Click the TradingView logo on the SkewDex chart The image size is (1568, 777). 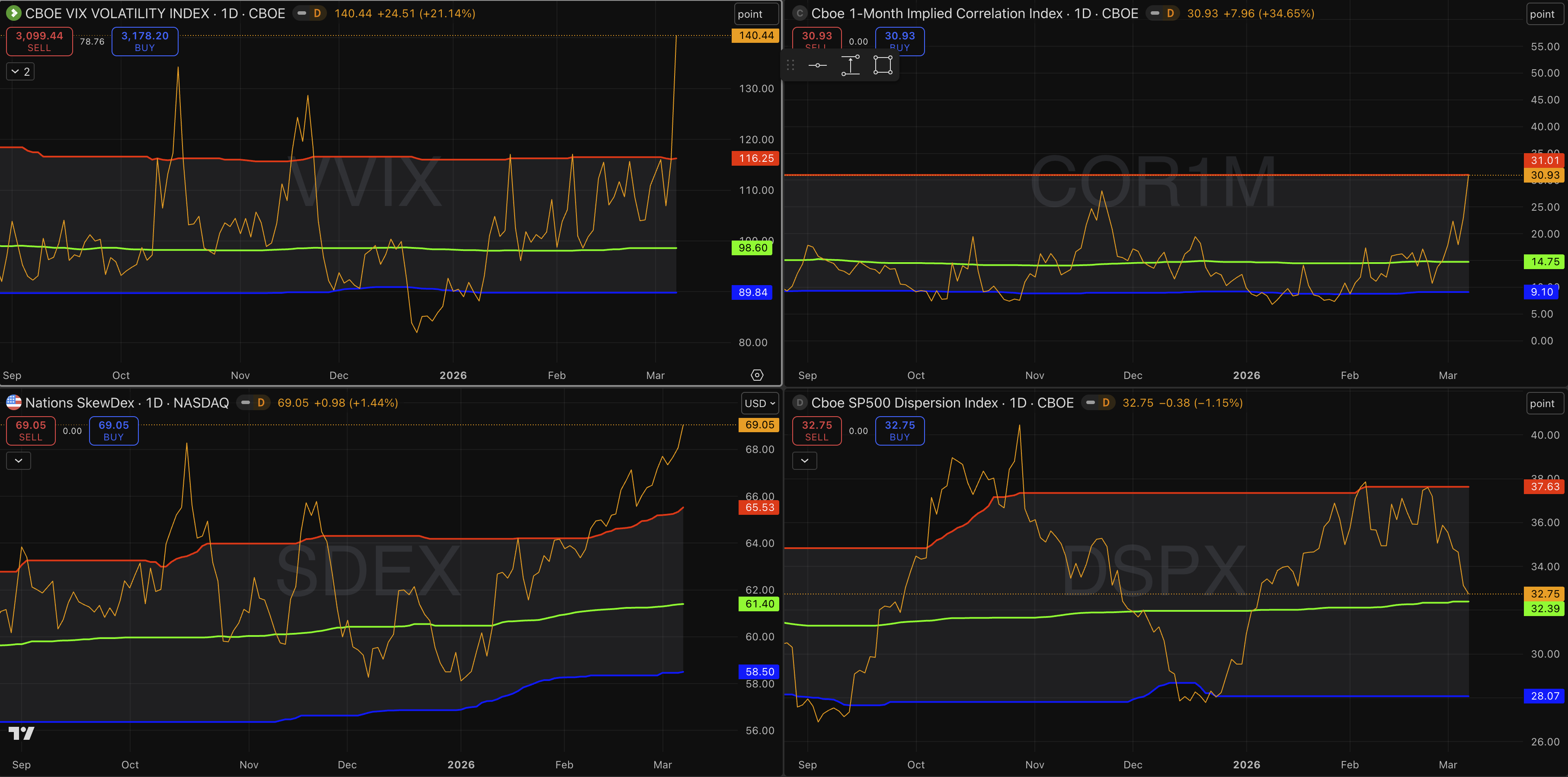point(21,733)
